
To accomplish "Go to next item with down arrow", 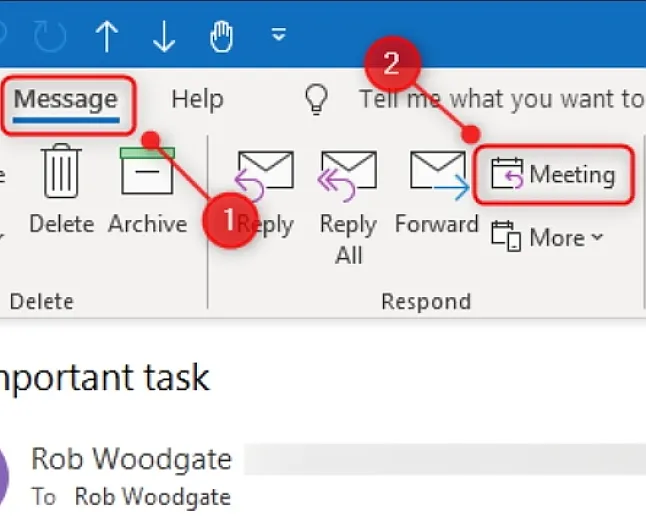I will click(x=164, y=37).
